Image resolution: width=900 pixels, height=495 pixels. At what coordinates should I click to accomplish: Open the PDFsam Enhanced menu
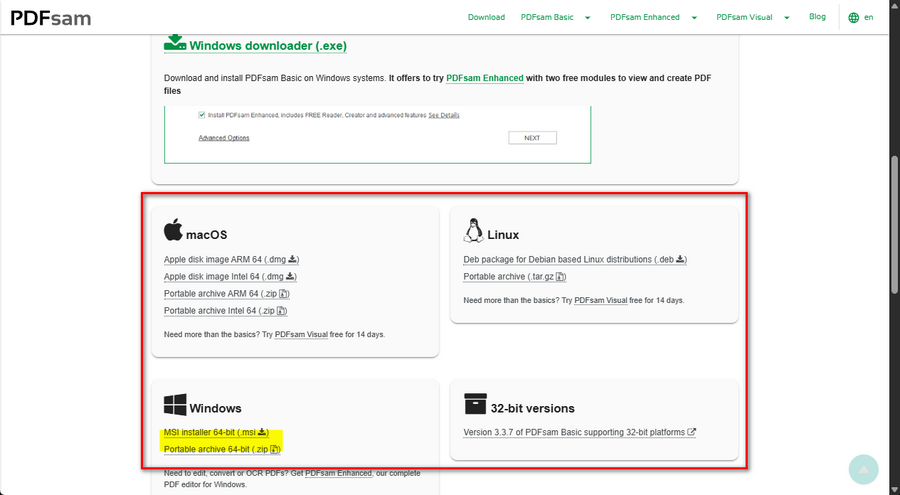[x=645, y=17]
